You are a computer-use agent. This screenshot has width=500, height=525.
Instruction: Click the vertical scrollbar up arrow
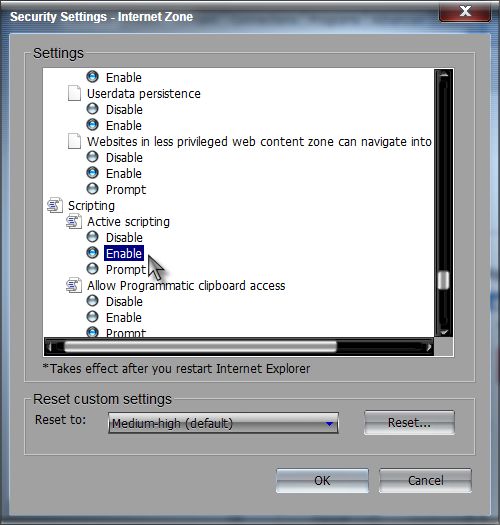click(444, 75)
